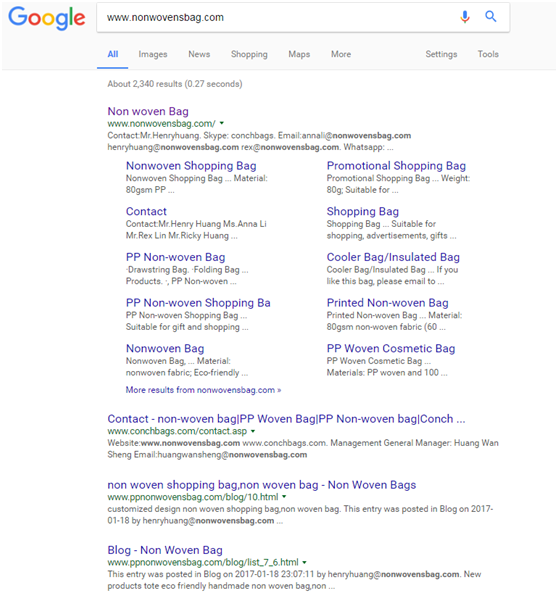Click the Tools button
Viewport: 558px width, 611px height.
point(488,54)
